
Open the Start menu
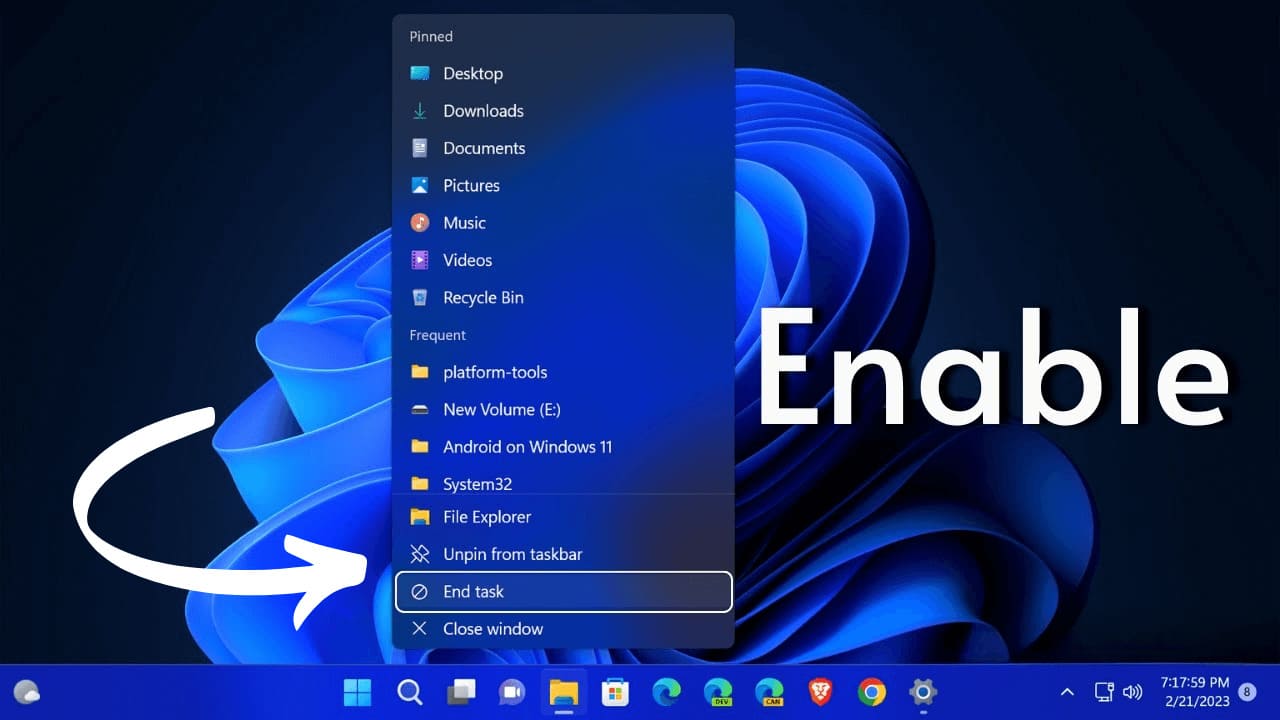coord(358,691)
